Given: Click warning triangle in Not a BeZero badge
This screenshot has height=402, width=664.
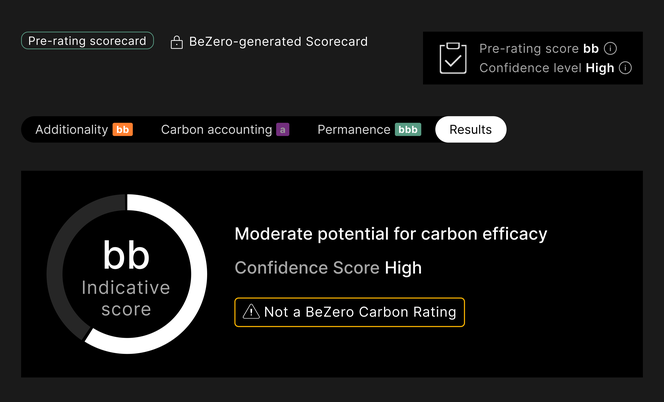Looking at the screenshot, I should pos(251,312).
